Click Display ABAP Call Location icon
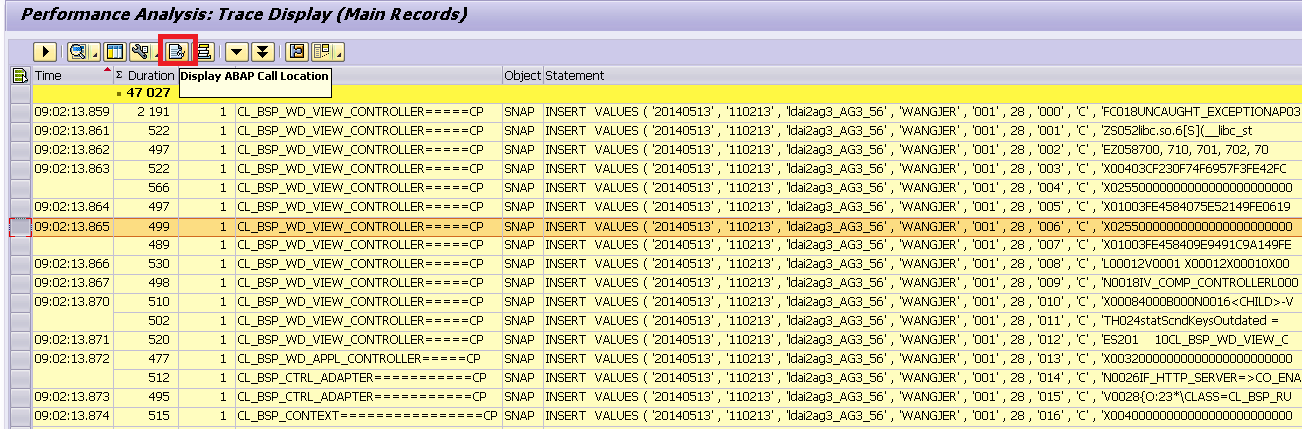 177,51
